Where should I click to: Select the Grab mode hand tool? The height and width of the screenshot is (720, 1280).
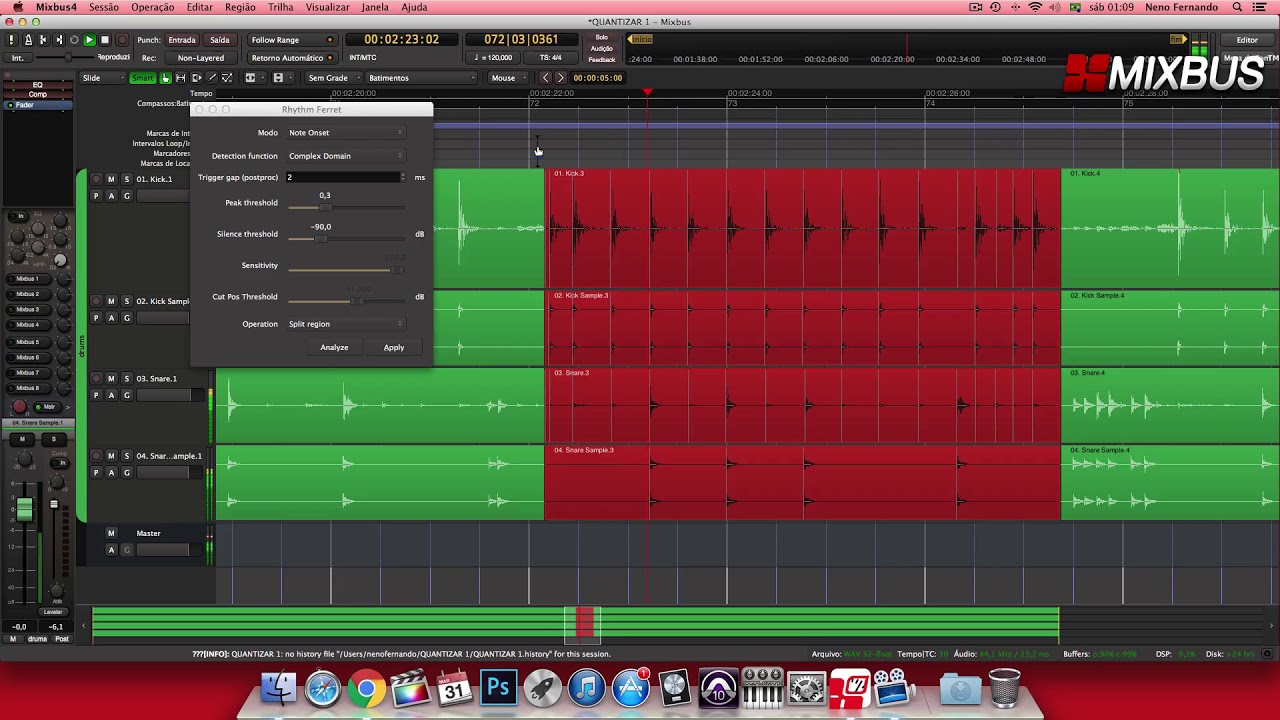pos(165,78)
